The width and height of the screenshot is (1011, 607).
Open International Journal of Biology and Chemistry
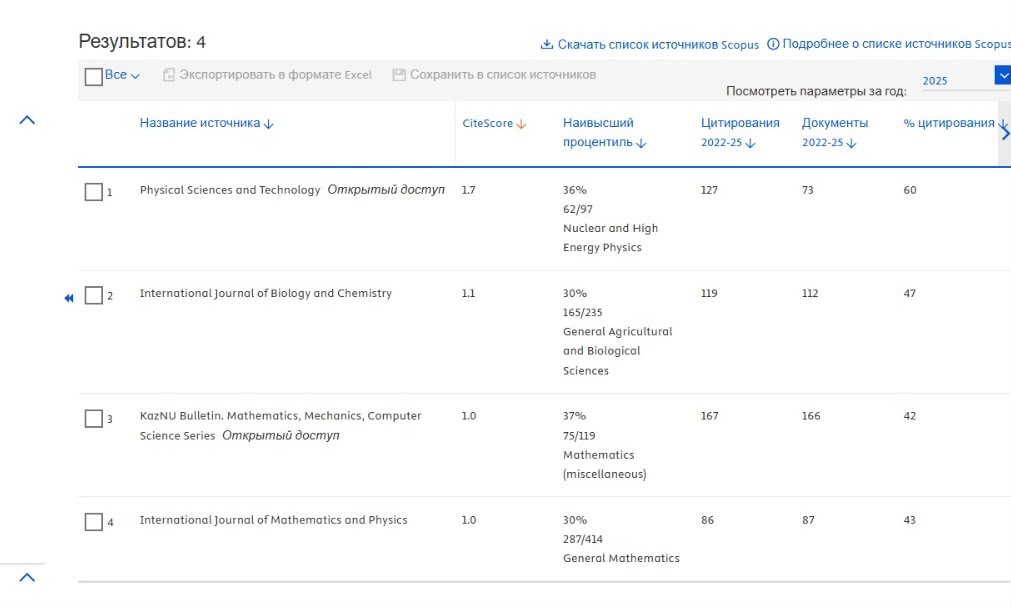tap(266, 293)
